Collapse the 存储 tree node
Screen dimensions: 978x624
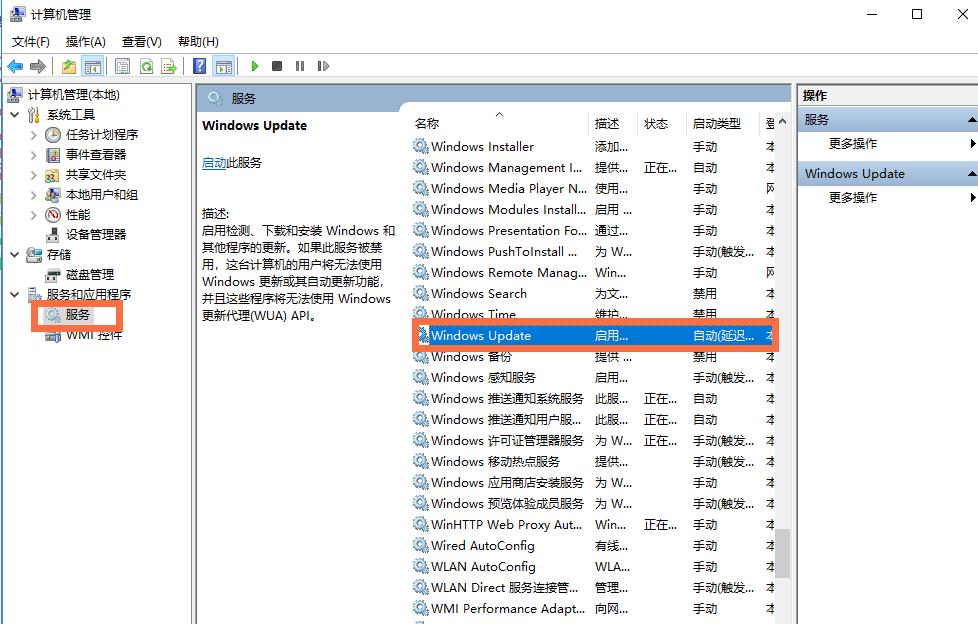15,255
